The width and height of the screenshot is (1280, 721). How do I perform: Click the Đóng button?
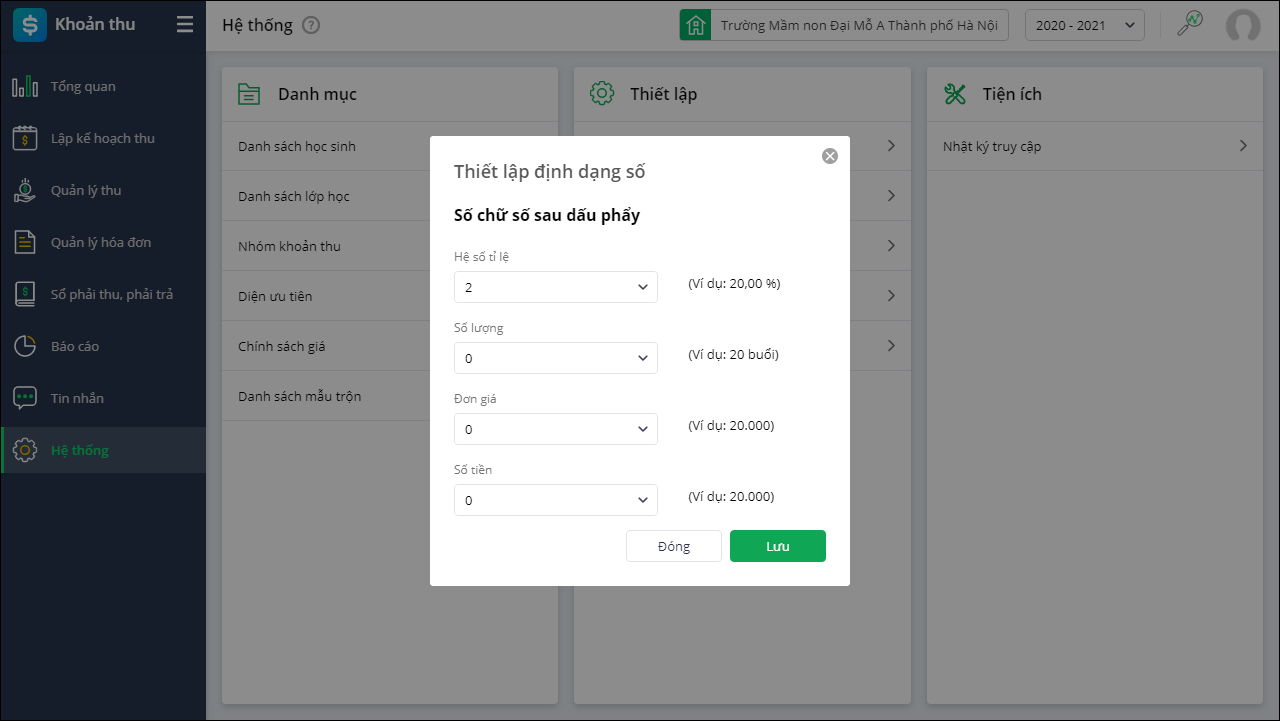[673, 546]
